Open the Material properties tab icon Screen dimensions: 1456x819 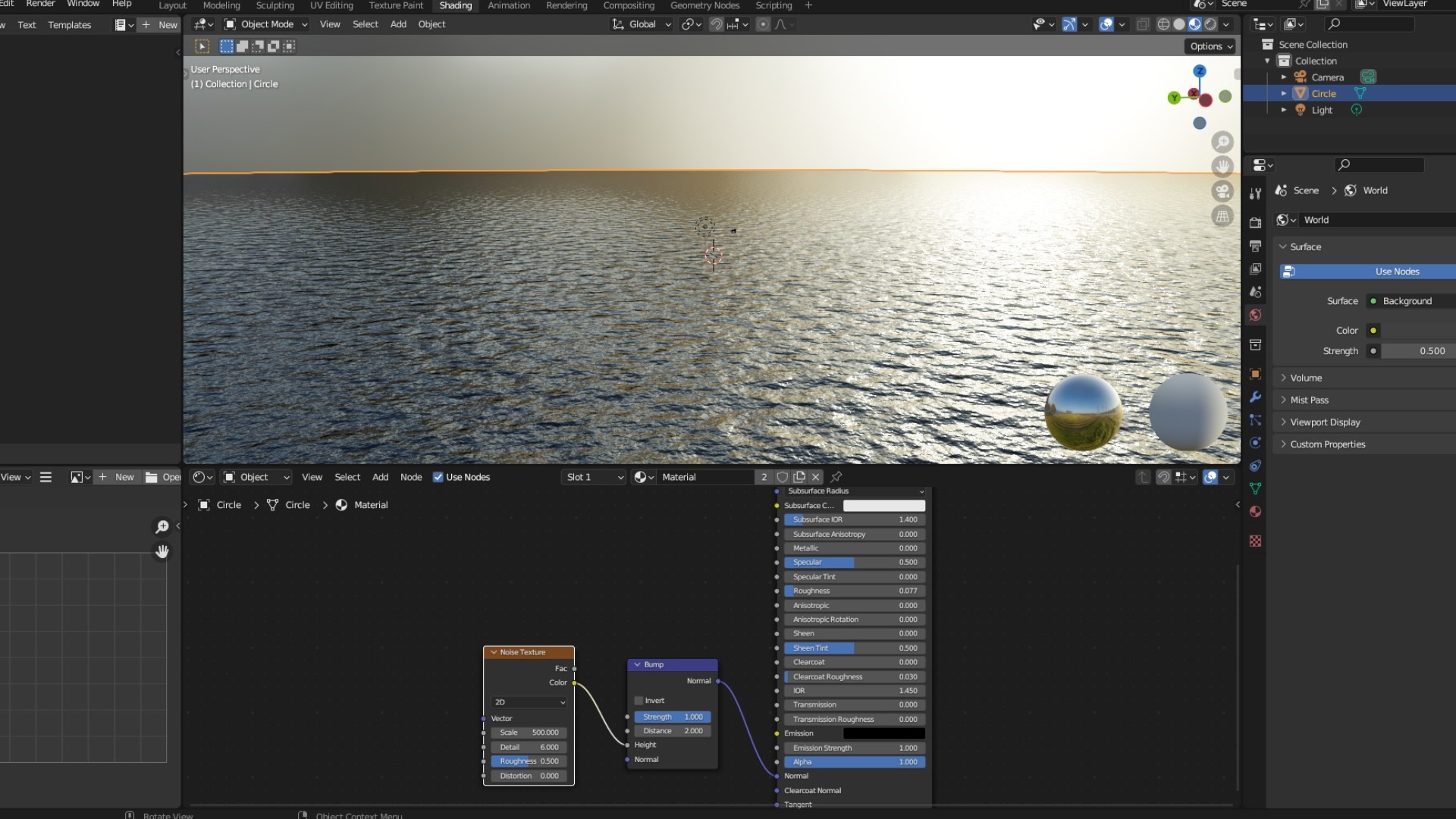click(x=1255, y=512)
